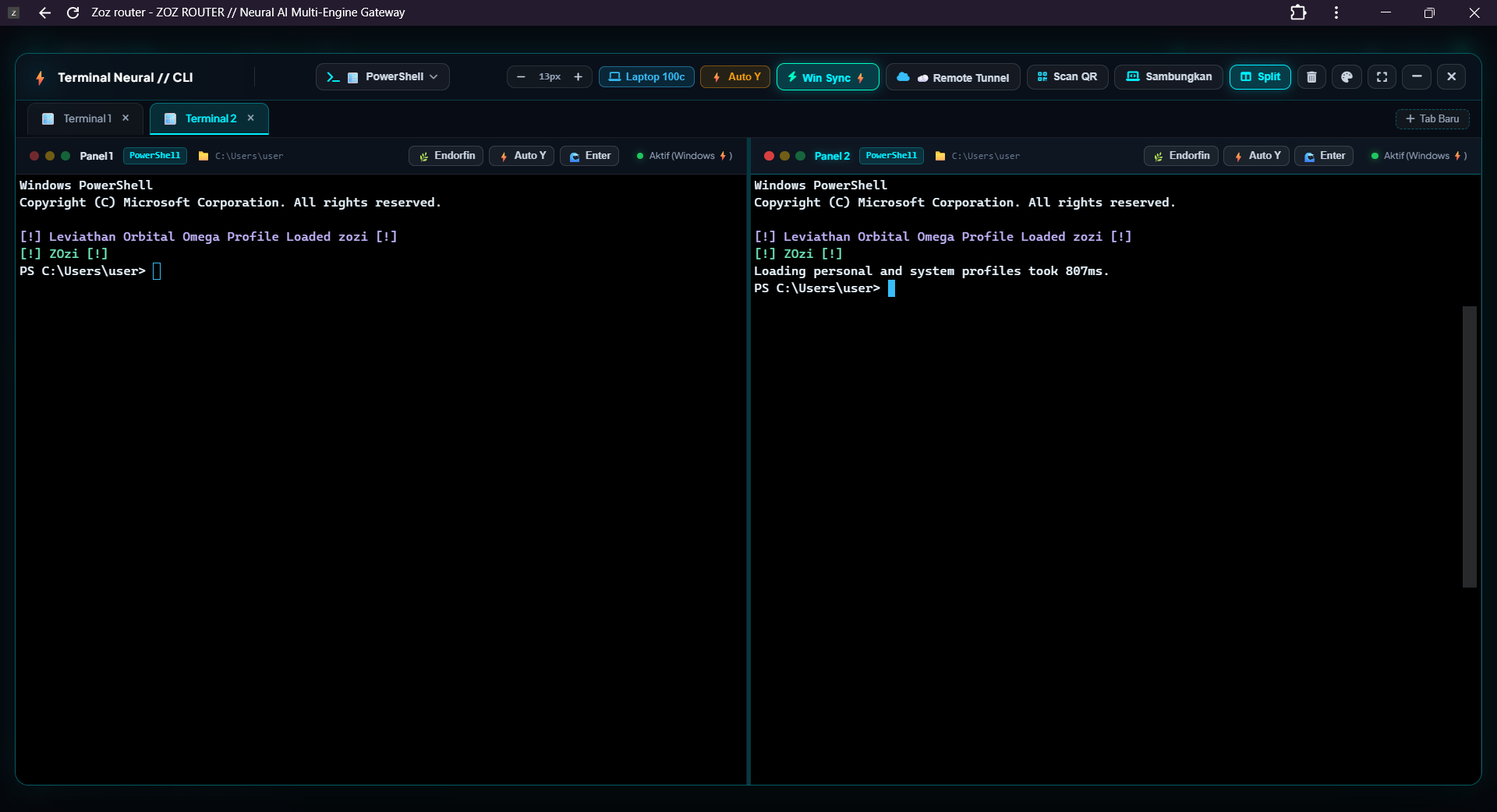Click the Enter button in Panel 2

point(1324,156)
